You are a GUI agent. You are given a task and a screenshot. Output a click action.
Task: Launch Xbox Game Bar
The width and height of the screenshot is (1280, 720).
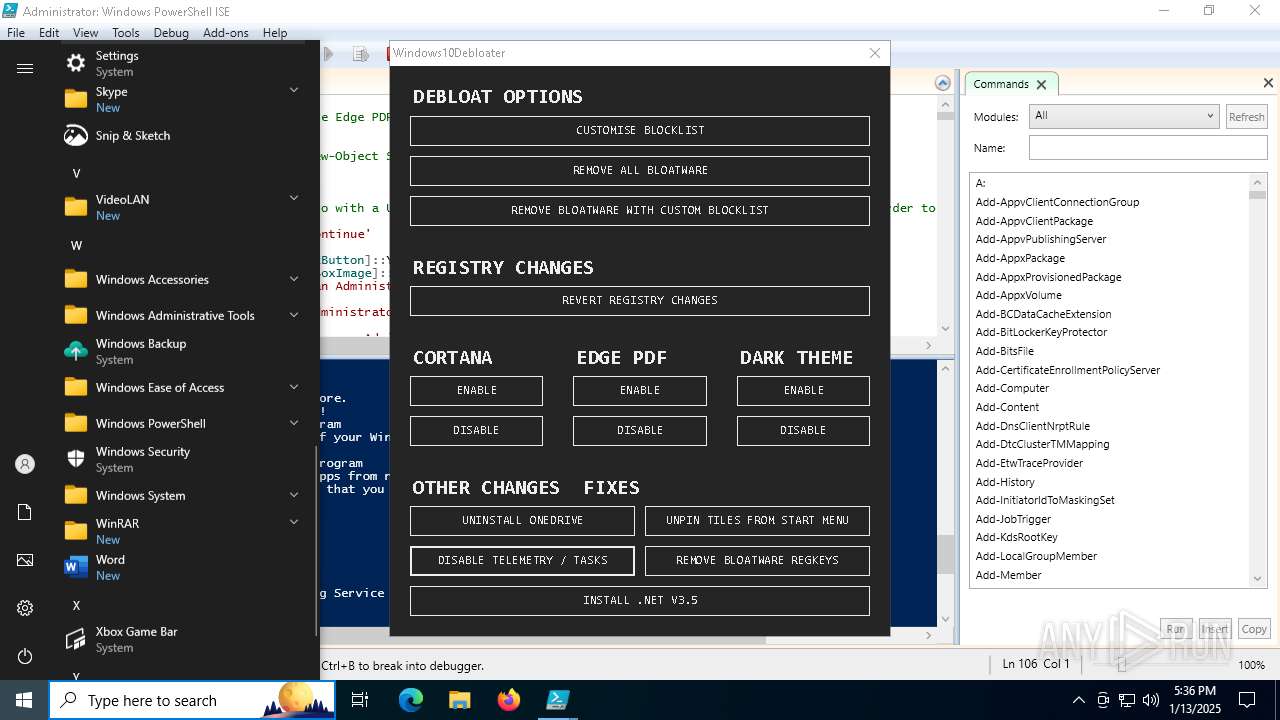point(185,639)
